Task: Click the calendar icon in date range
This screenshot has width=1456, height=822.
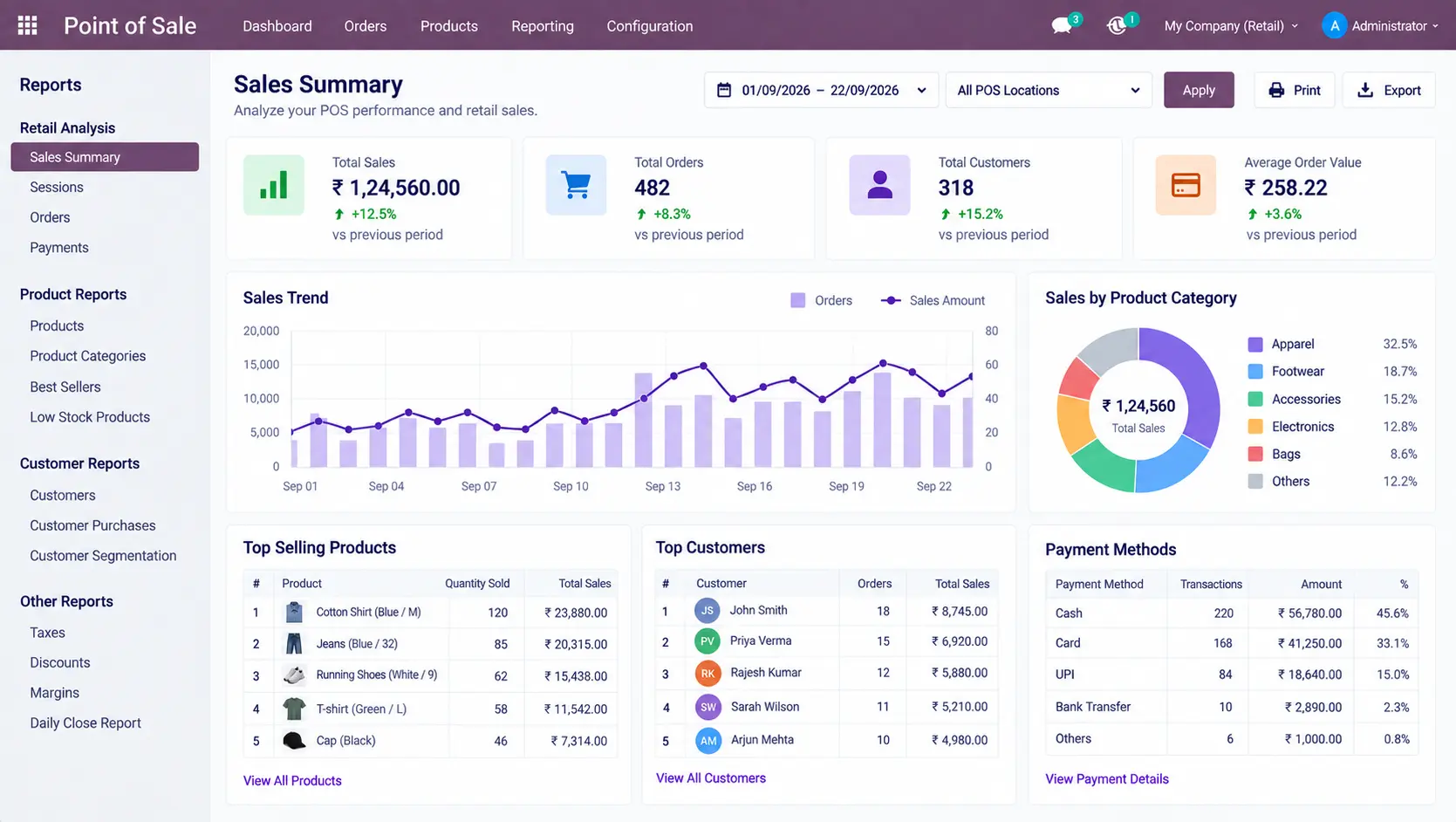Action: (x=724, y=90)
